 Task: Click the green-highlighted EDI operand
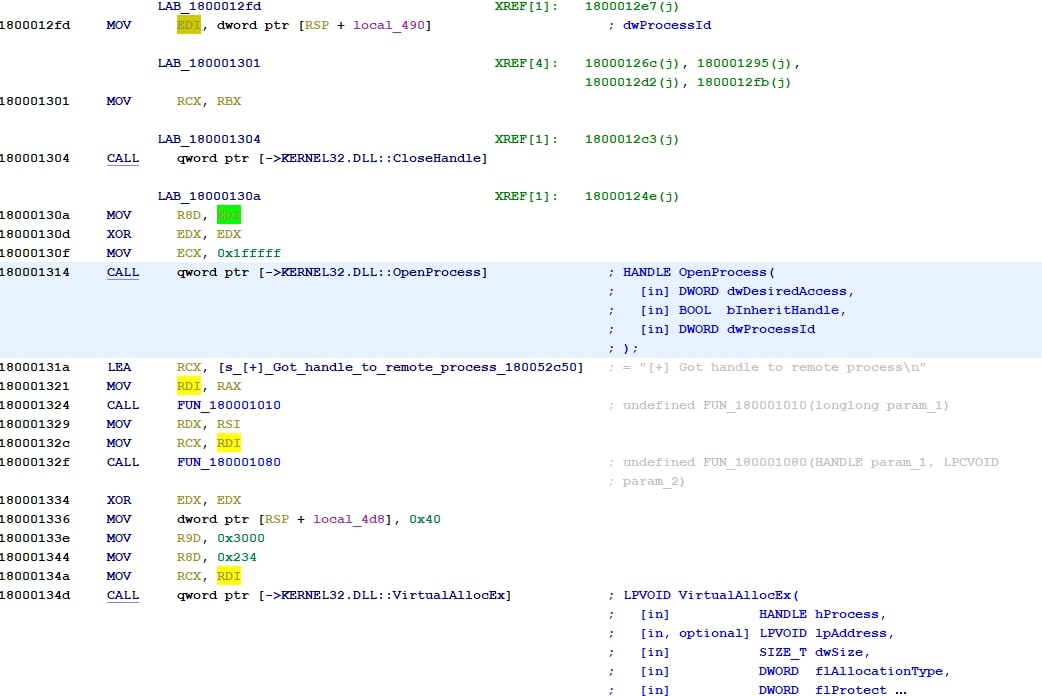tap(229, 215)
